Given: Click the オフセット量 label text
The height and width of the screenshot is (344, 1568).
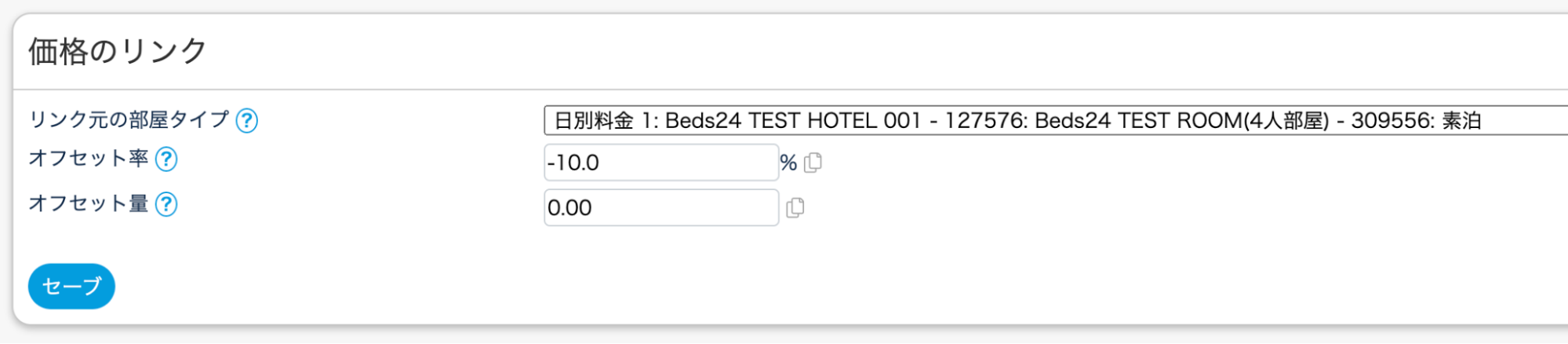Looking at the screenshot, I should (x=89, y=204).
